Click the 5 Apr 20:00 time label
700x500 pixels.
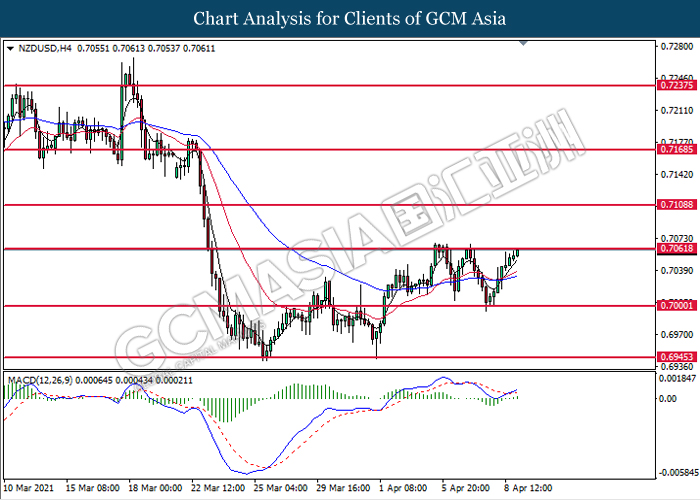pos(466,488)
